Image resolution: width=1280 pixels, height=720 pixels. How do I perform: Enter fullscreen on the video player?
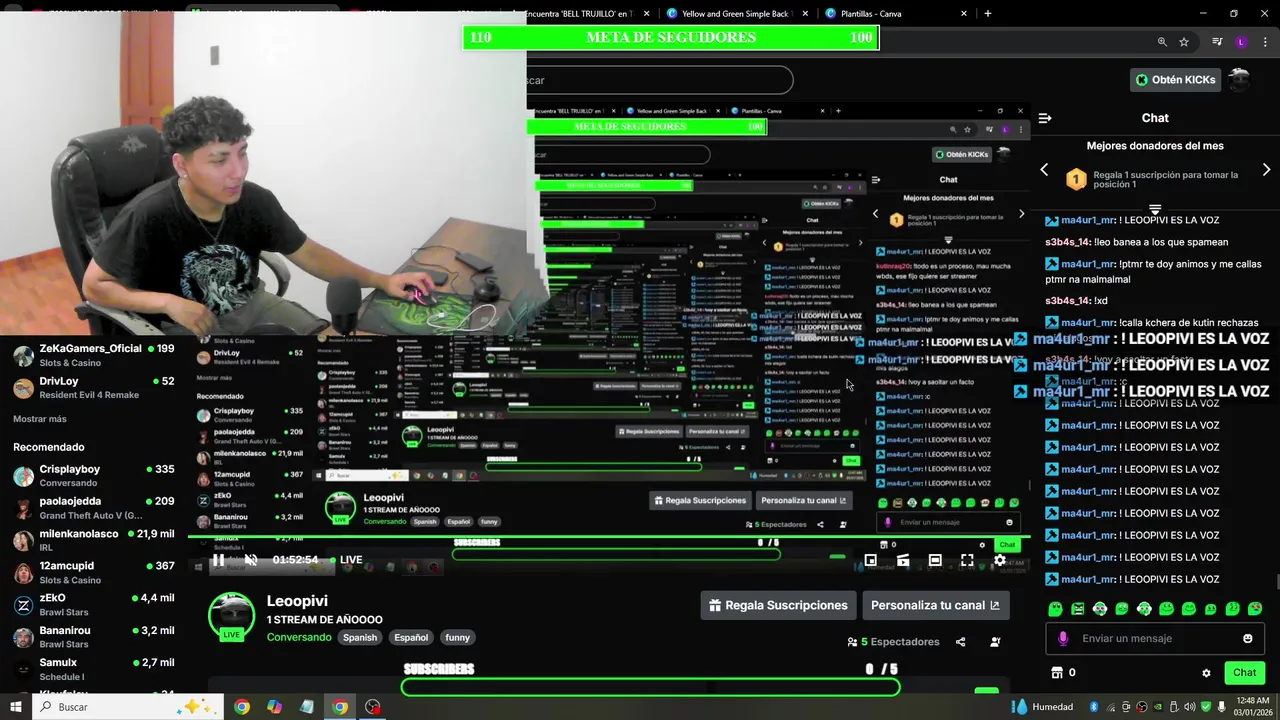point(967,561)
